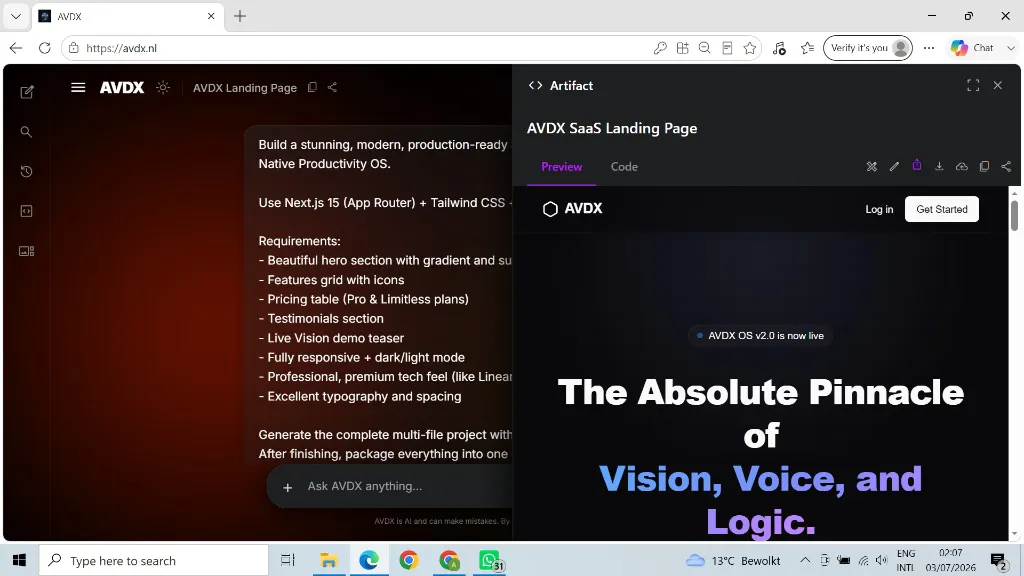The height and width of the screenshot is (576, 1024).
Task: Open WhatsApp from taskbar
Action: [490, 560]
